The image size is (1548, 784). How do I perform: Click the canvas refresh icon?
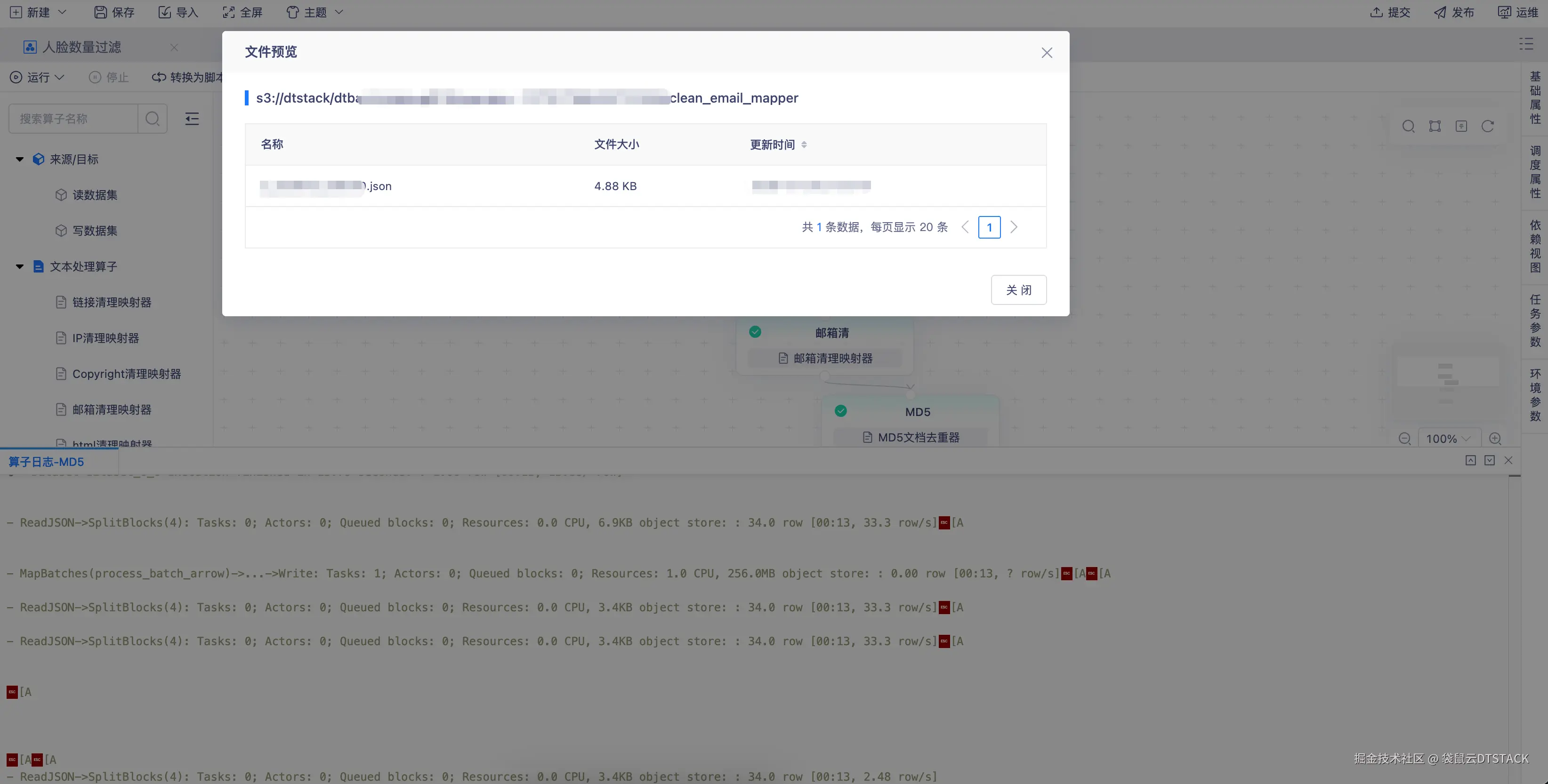click(1487, 126)
